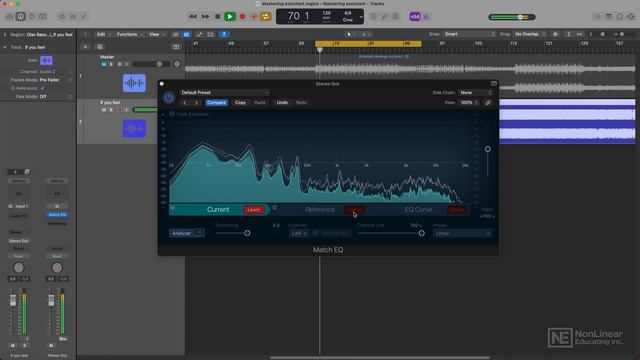This screenshot has height=360, width=640.
Task: Open the Editors pencil icon
Action: 84,17
